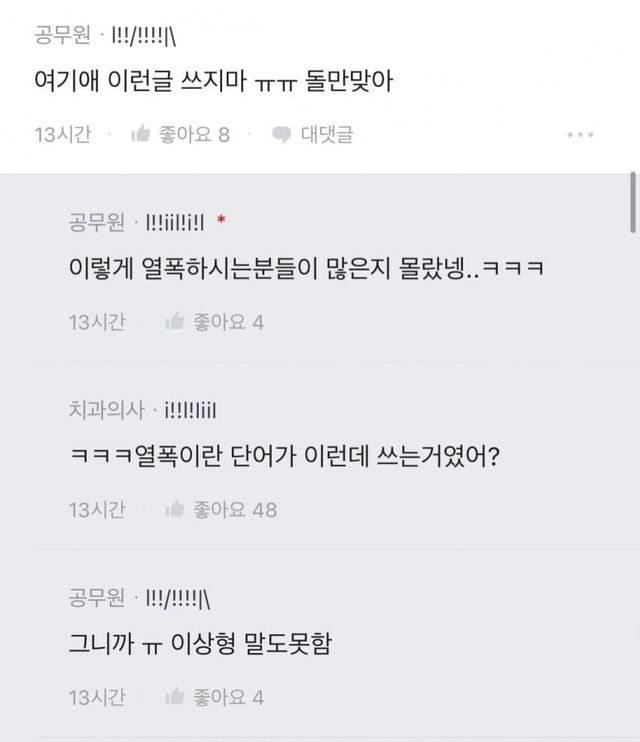Viewport: 640px width, 742px height.
Task: Like the top comment with 8 likes
Action: pyautogui.click(x=140, y=134)
